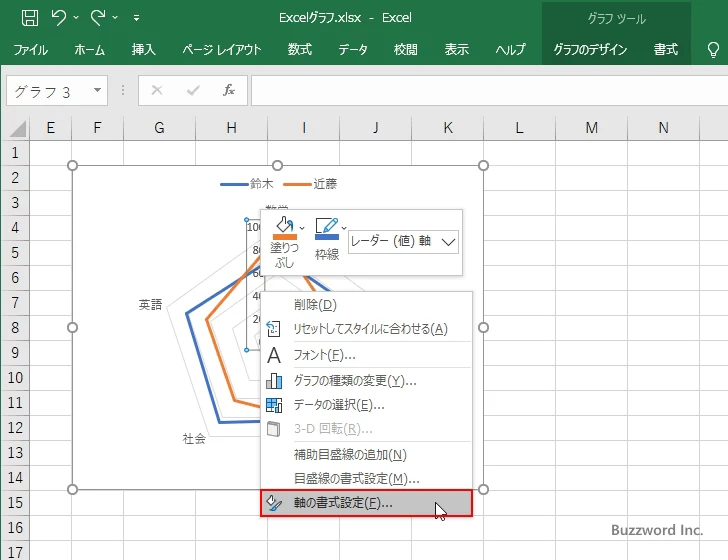Viewport: 728px width, 560px height.
Task: Open the Redo history dropdown arrow
Action: click(x=115, y=18)
